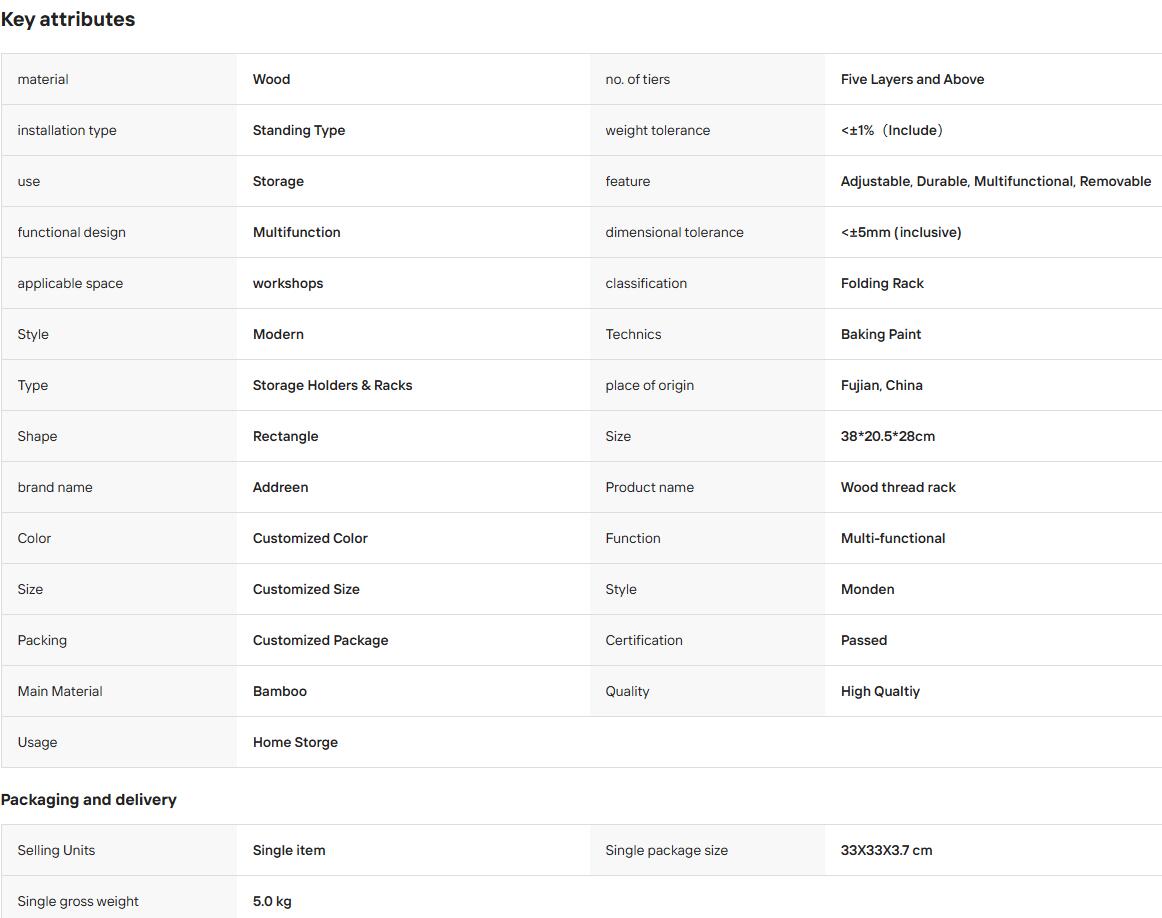Select the Folding Rack classification value
Image resolution: width=1162 pixels, height=918 pixels.
(x=882, y=283)
